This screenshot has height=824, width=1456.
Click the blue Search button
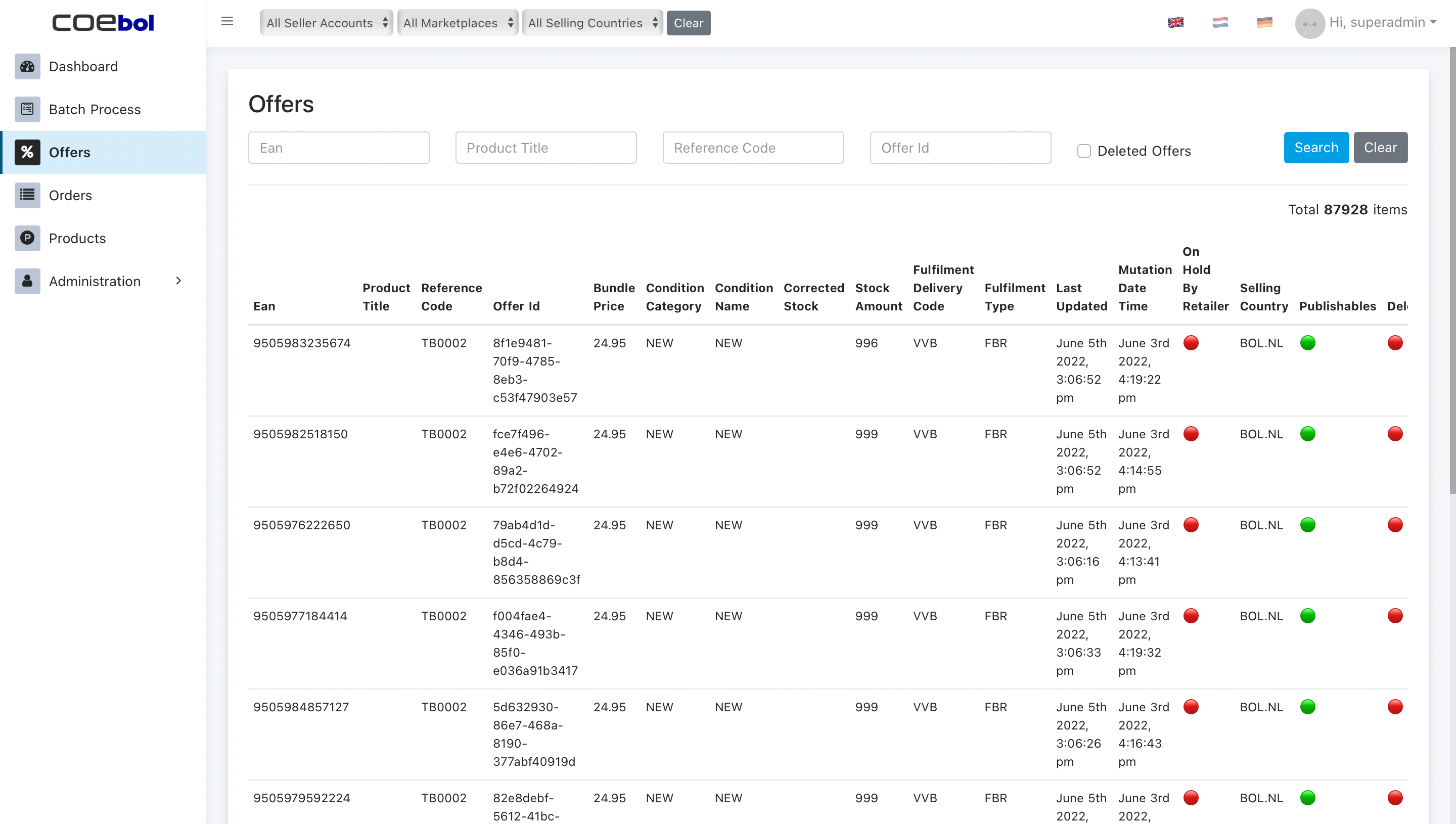(x=1315, y=148)
